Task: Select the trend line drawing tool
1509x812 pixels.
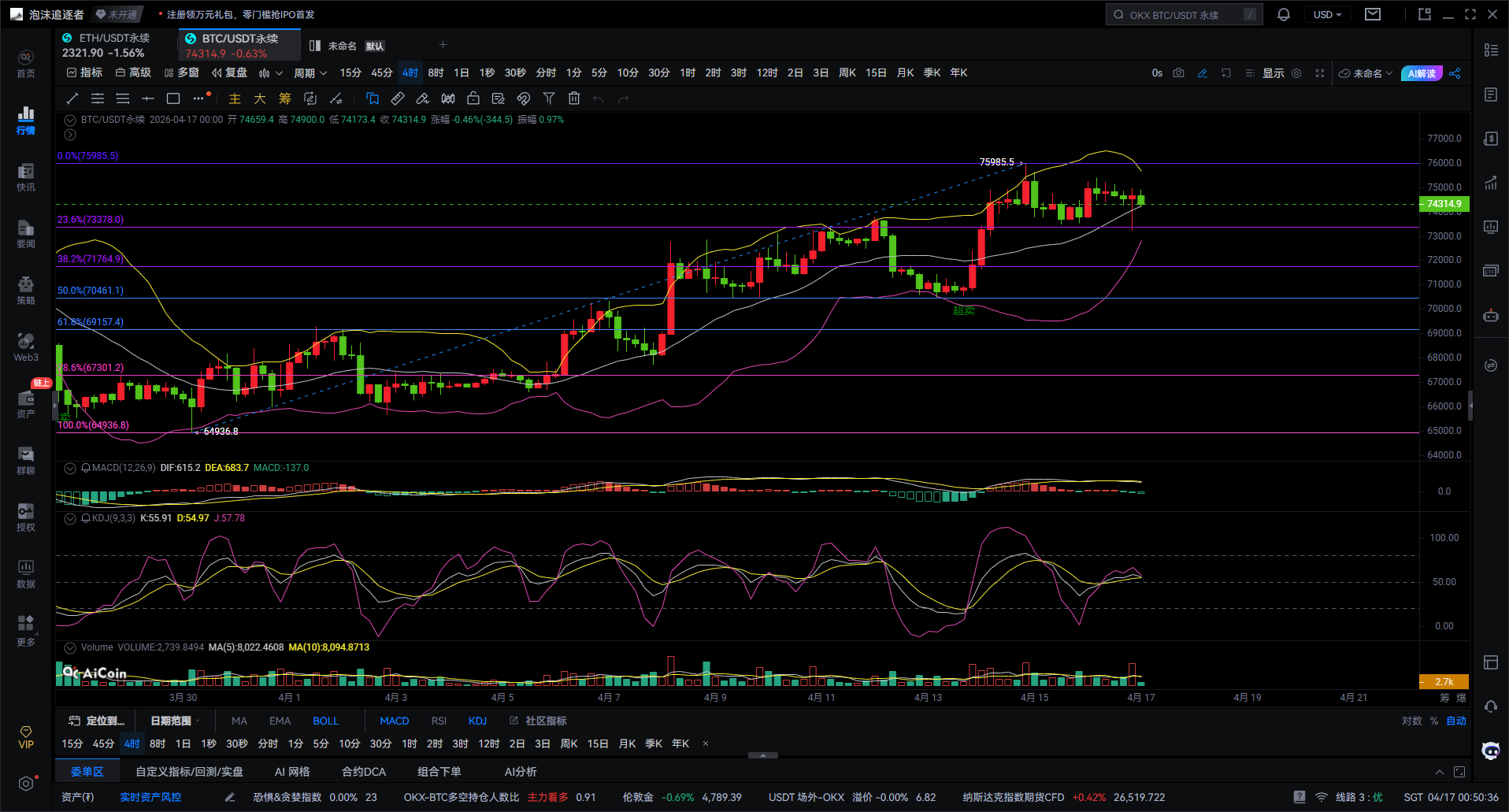Action: pos(72,98)
